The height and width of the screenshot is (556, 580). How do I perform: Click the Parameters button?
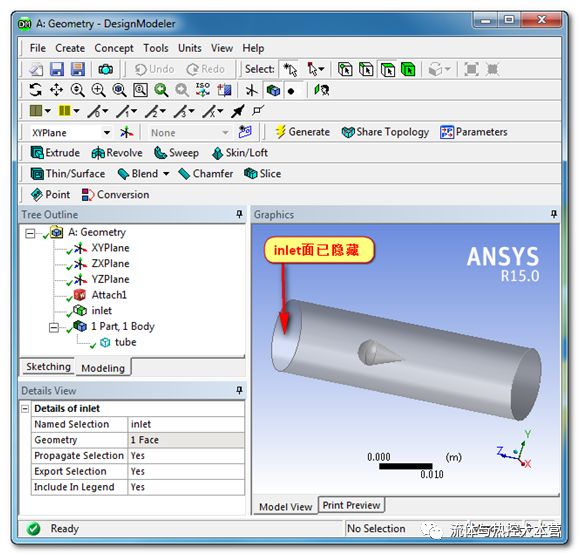(474, 132)
